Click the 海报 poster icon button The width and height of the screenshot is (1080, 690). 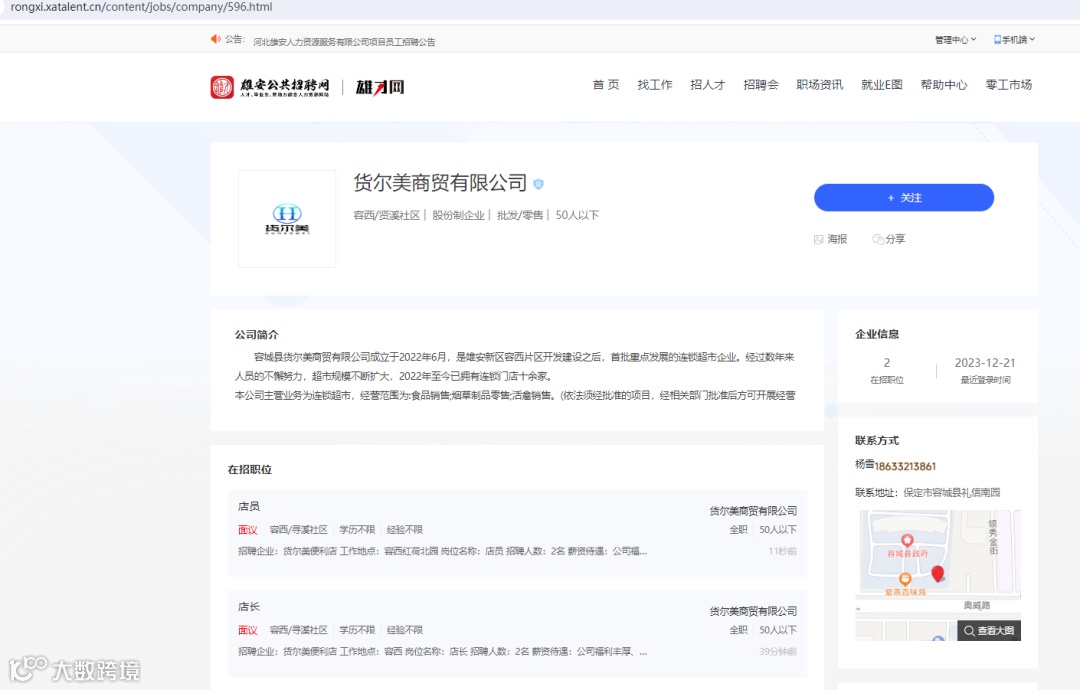tap(831, 239)
